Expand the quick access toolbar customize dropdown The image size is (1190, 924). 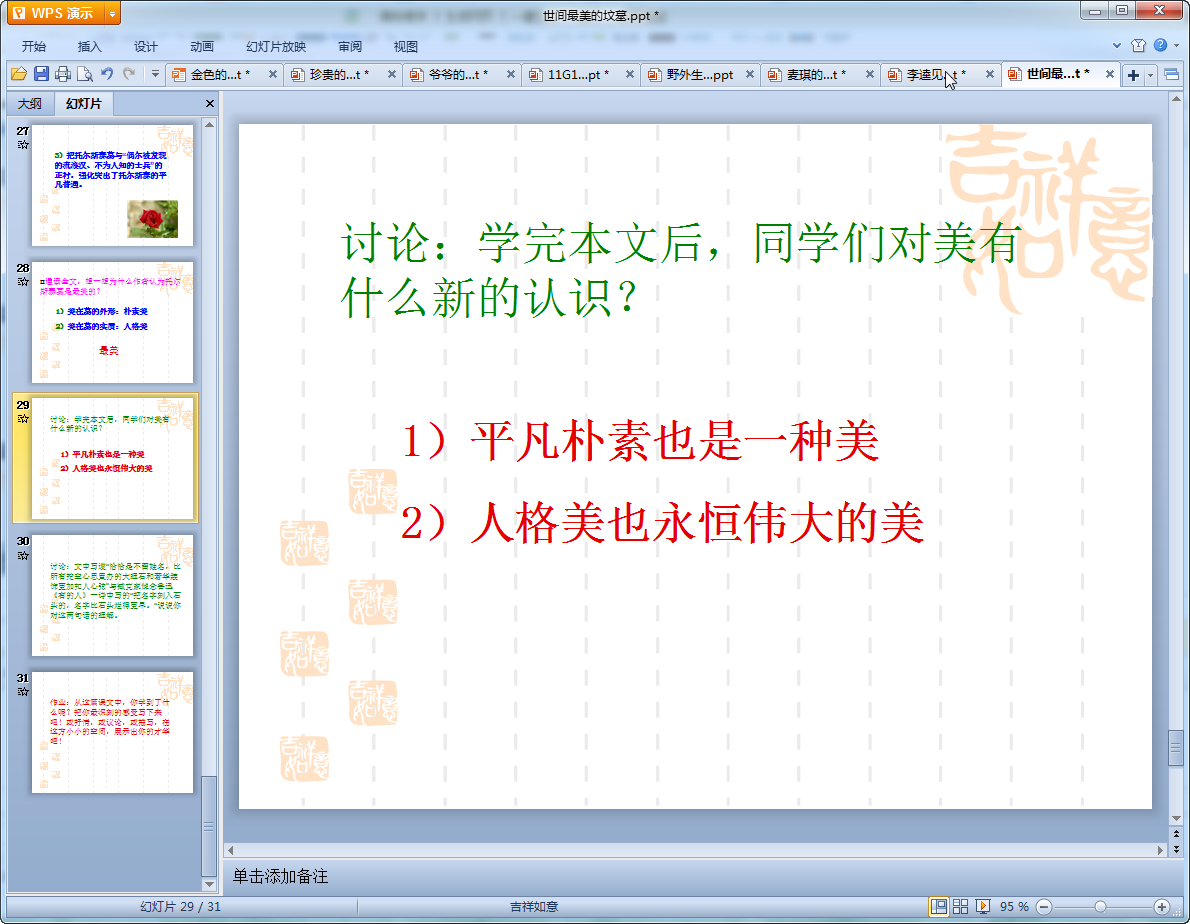coord(155,74)
